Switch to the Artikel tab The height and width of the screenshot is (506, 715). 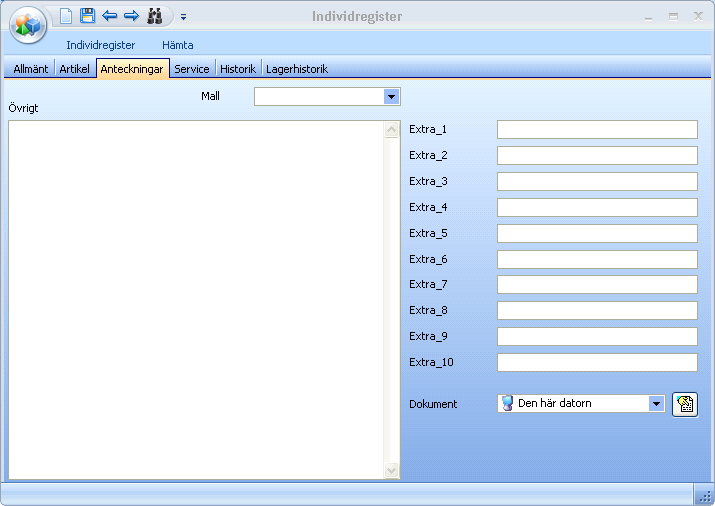click(x=75, y=69)
